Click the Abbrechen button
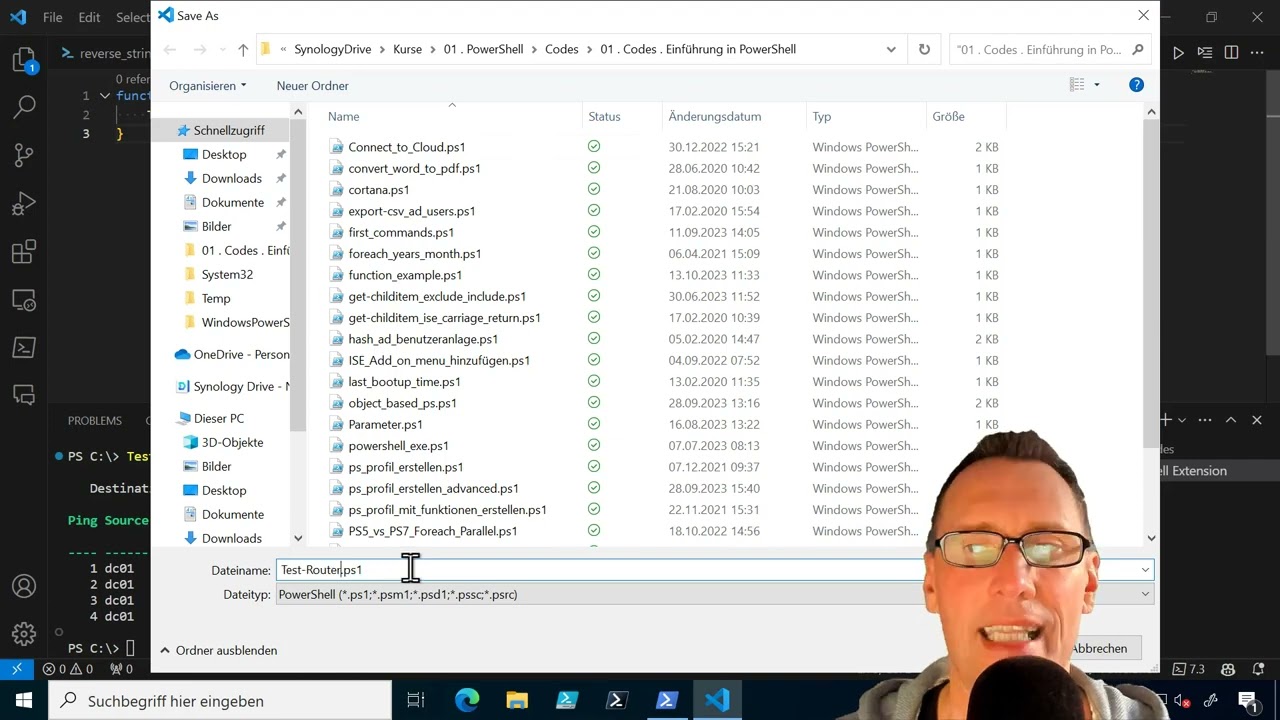1280x720 pixels. 1099,648
